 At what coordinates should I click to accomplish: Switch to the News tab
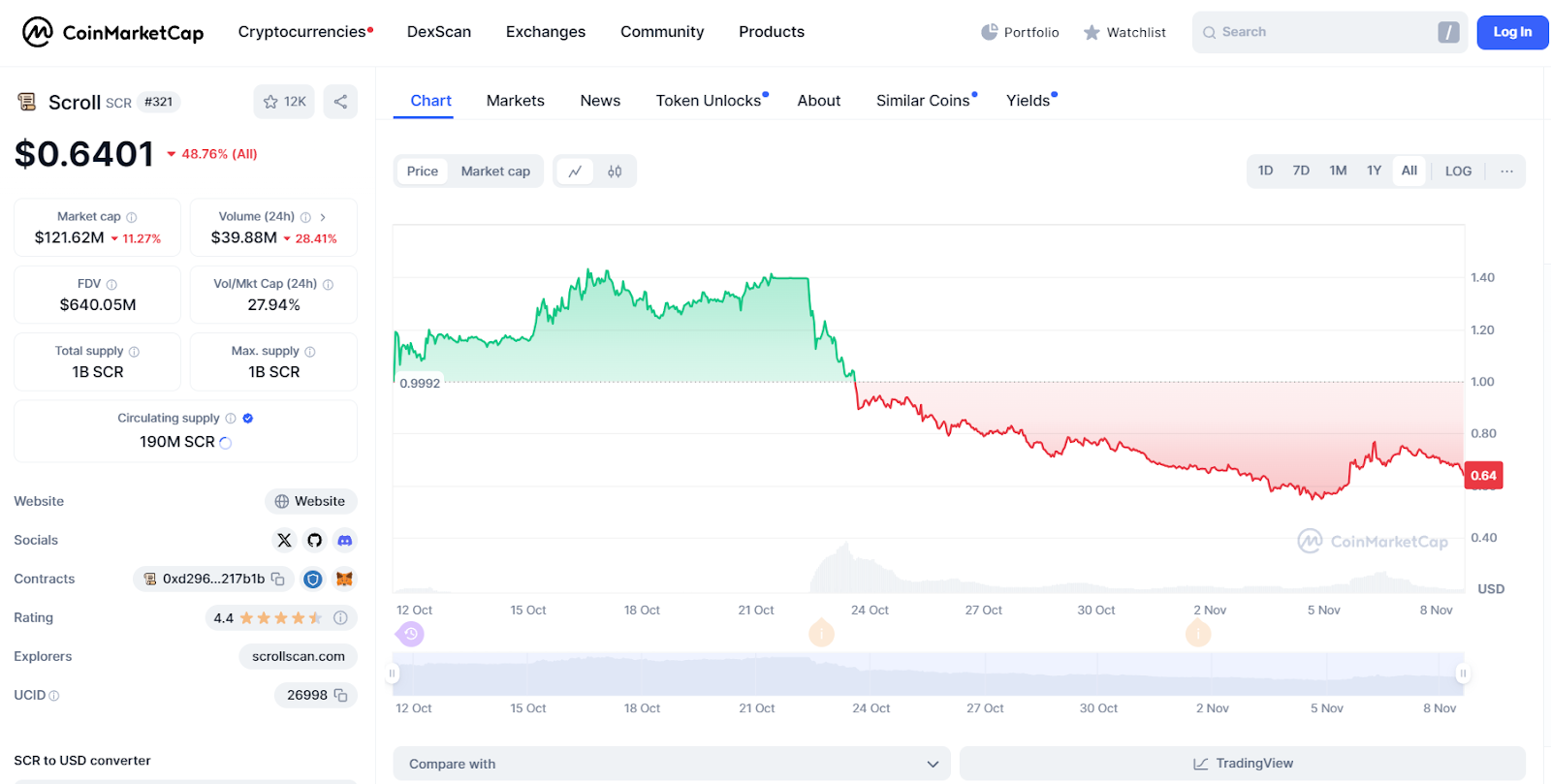click(600, 101)
